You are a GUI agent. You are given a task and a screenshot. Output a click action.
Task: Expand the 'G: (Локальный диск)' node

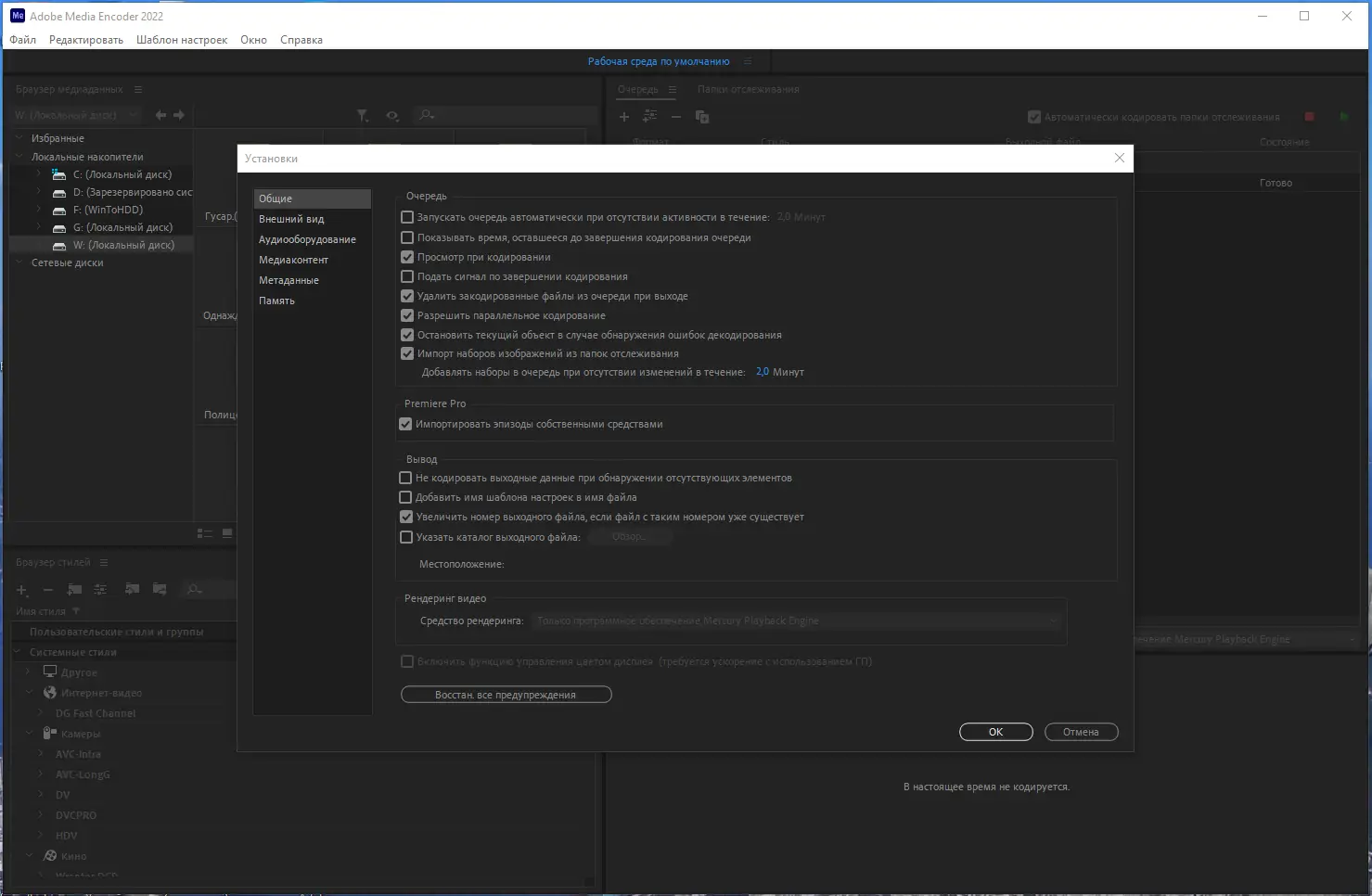click(39, 227)
